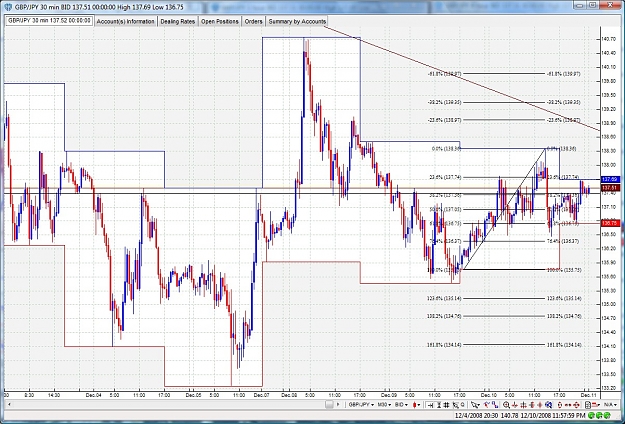
Task: Click the application icon in title bar
Action: pyautogui.click(x=9, y=7)
